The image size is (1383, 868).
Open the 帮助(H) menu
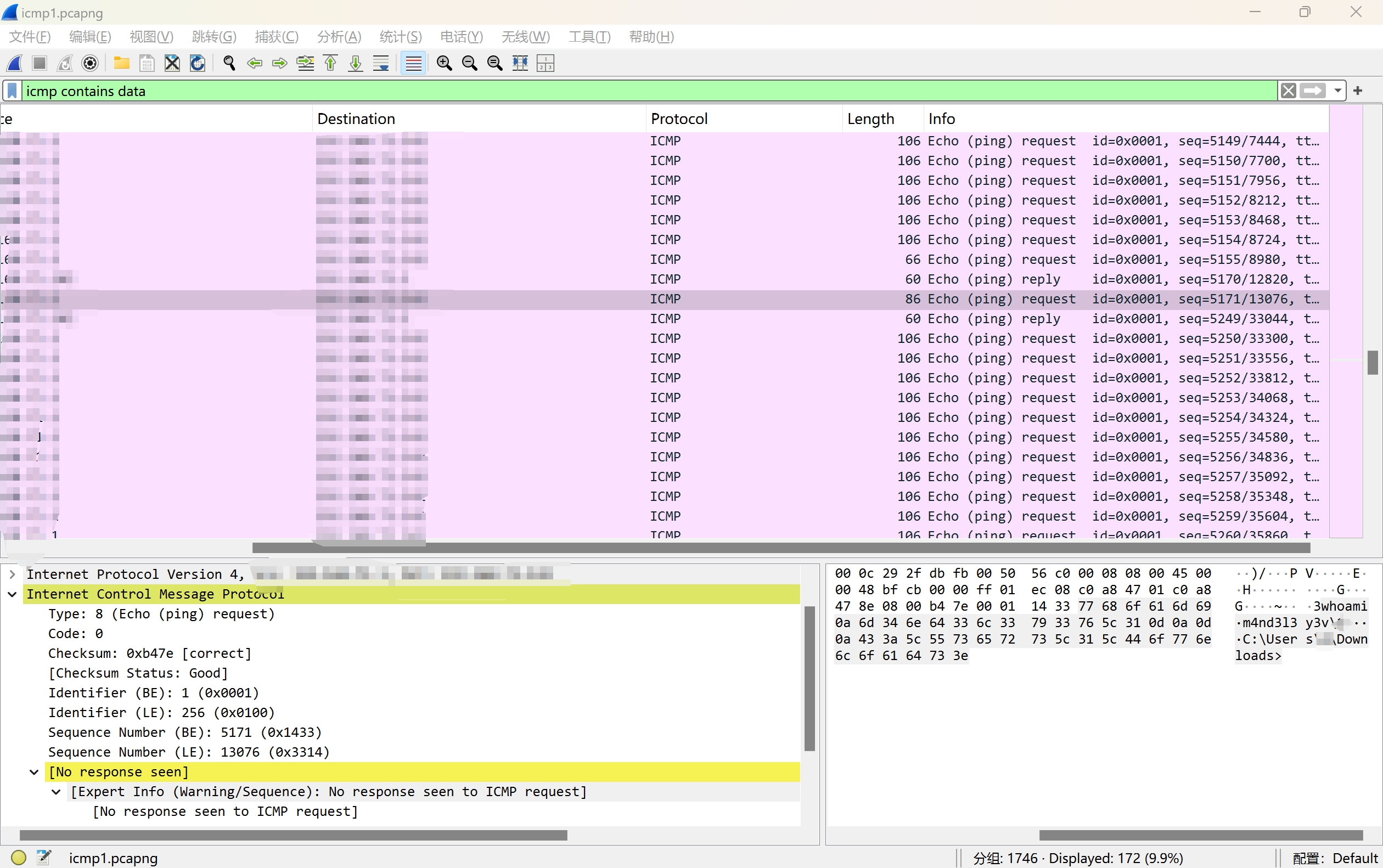click(651, 37)
